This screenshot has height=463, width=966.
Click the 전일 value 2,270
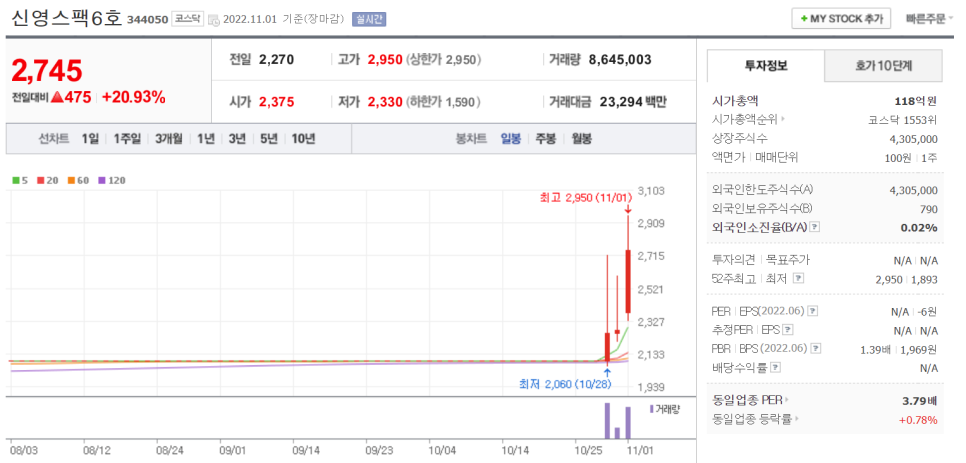tap(277, 60)
